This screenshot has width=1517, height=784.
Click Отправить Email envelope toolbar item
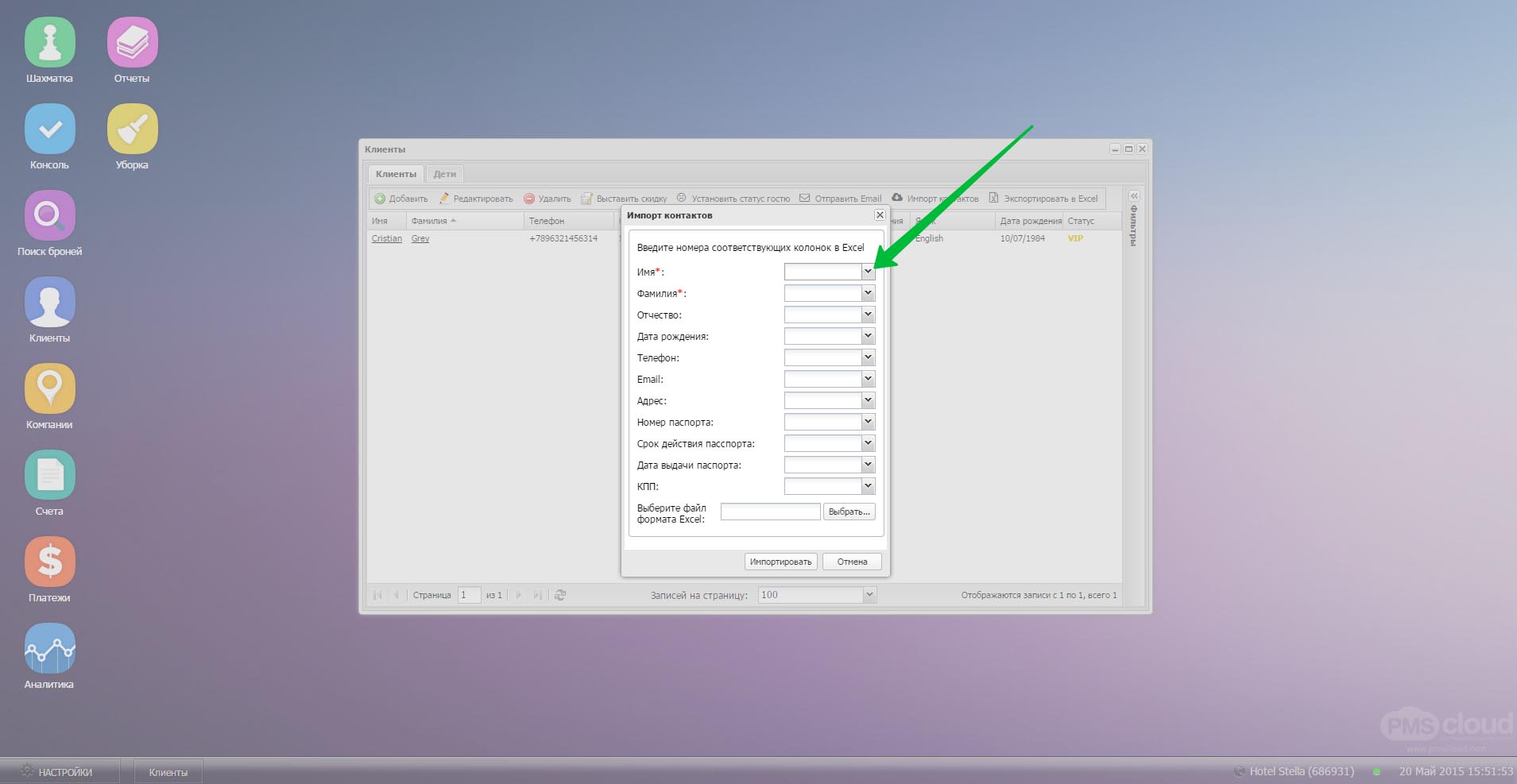point(841,199)
